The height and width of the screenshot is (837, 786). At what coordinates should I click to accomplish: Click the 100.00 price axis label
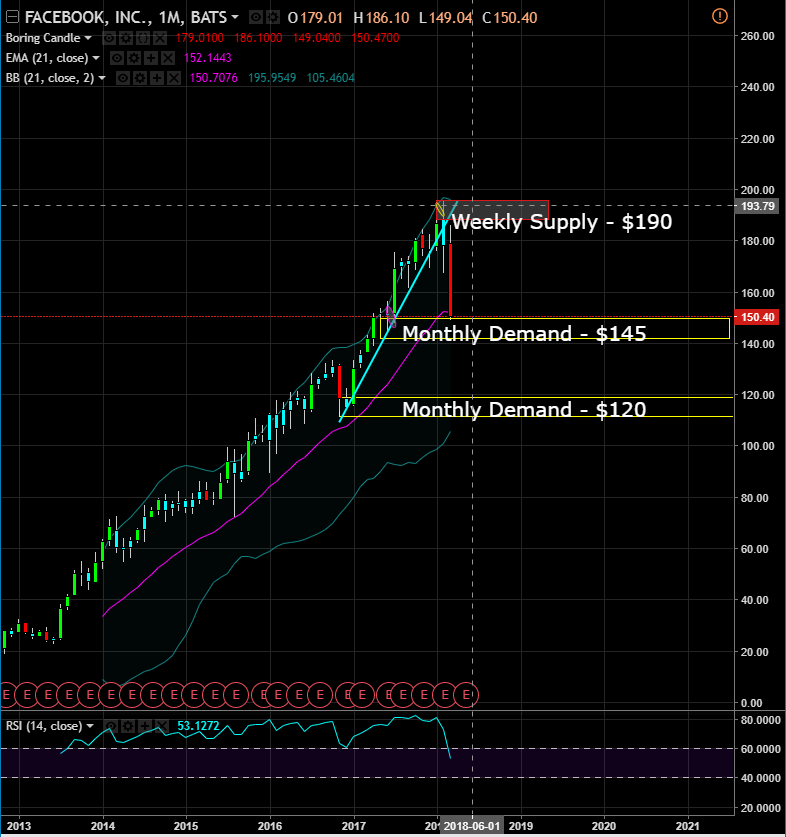pyautogui.click(x=757, y=446)
